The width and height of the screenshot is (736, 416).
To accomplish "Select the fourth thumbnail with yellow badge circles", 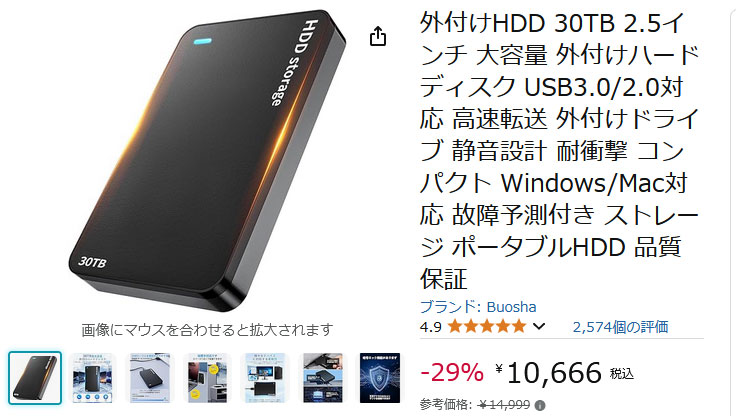I will point(207,378).
